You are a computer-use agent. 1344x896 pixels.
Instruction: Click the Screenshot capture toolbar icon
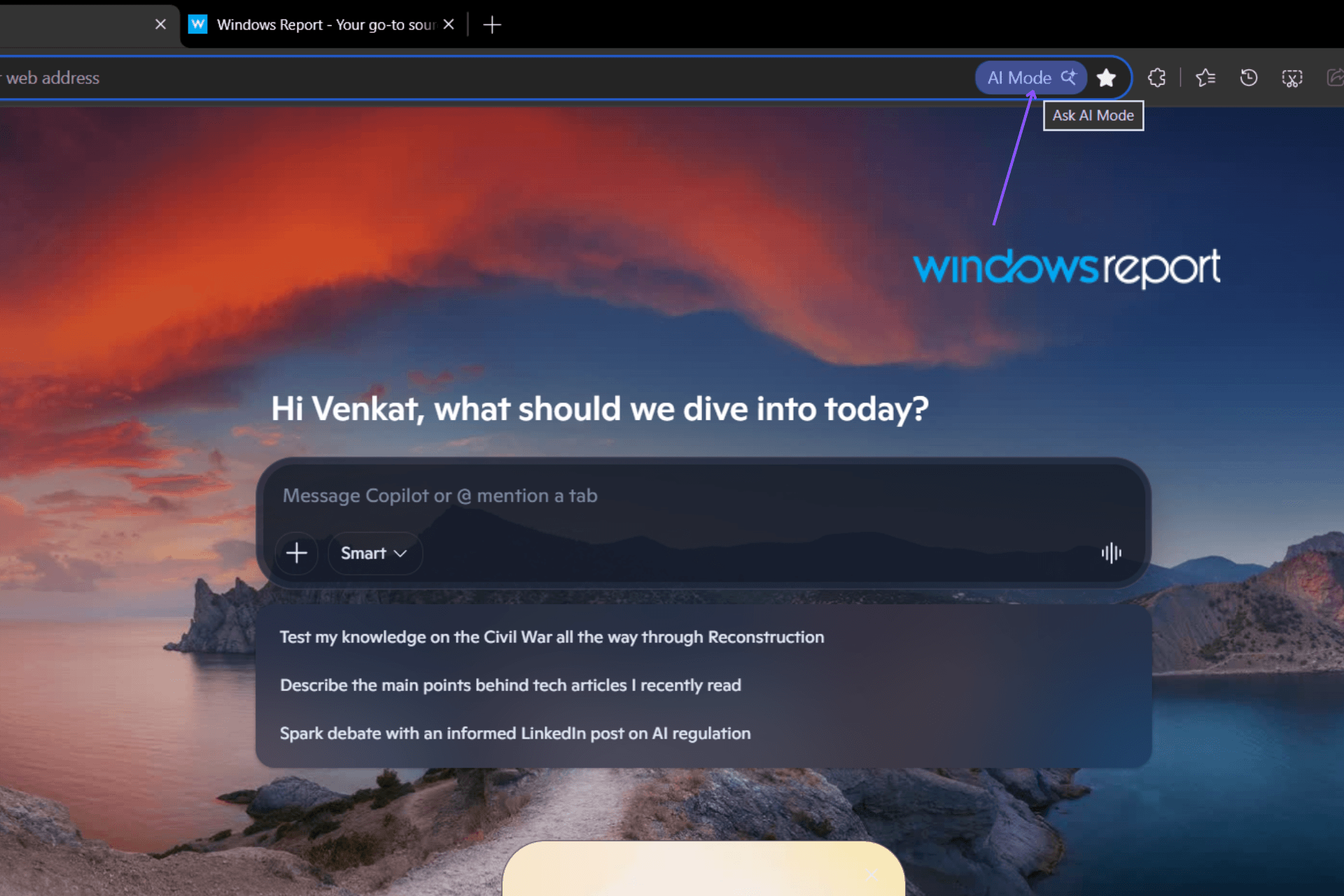tap(1292, 78)
